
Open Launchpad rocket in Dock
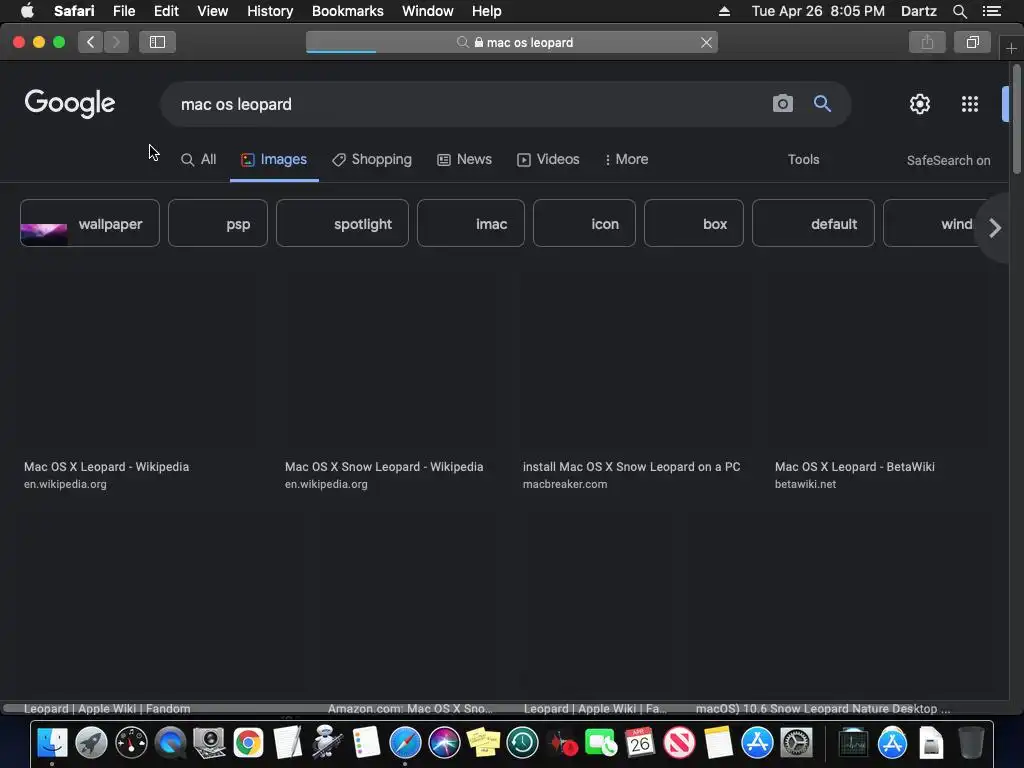point(91,743)
